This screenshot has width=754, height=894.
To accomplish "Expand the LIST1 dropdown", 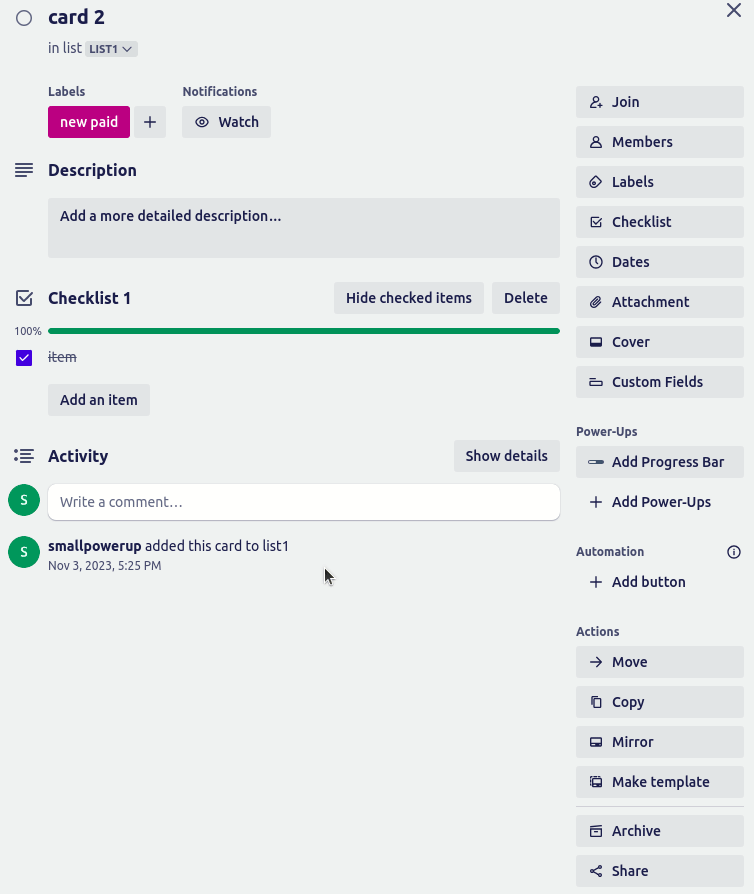I will [110, 47].
